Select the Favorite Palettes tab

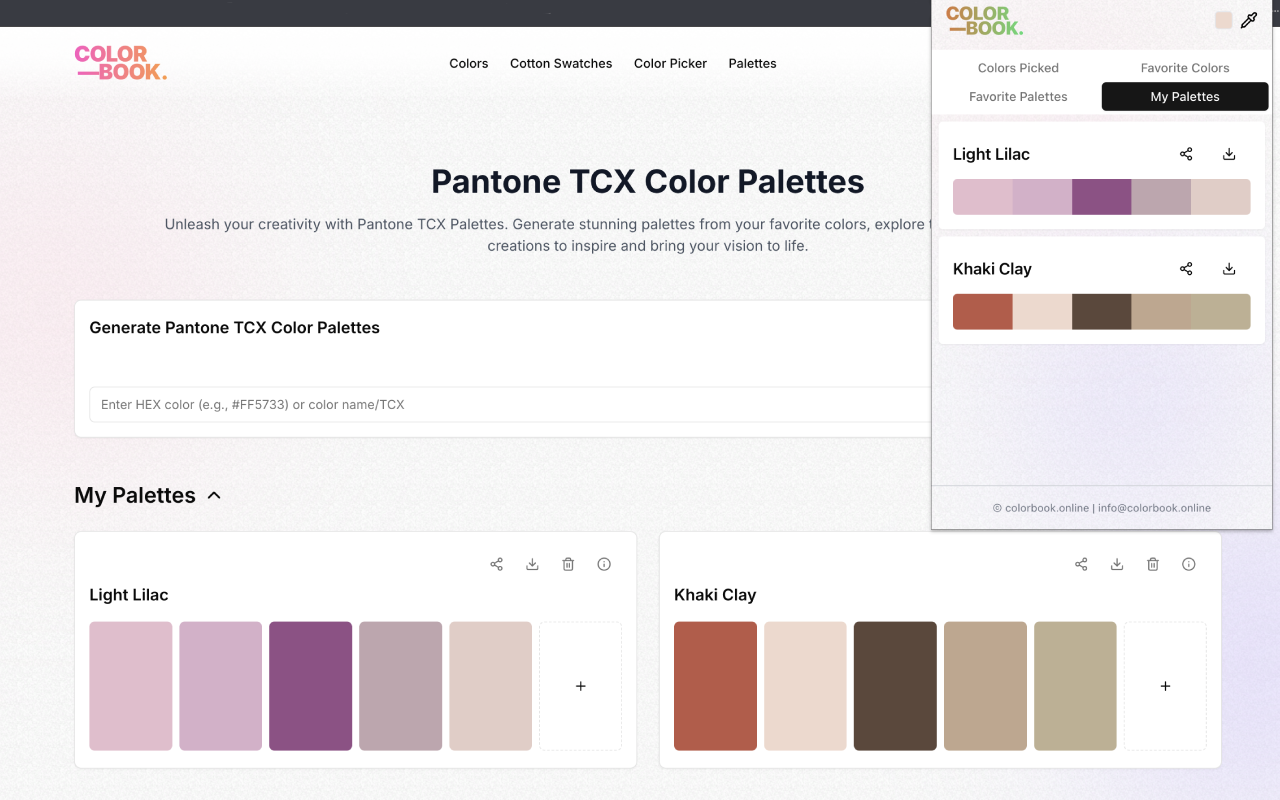coord(1018,97)
